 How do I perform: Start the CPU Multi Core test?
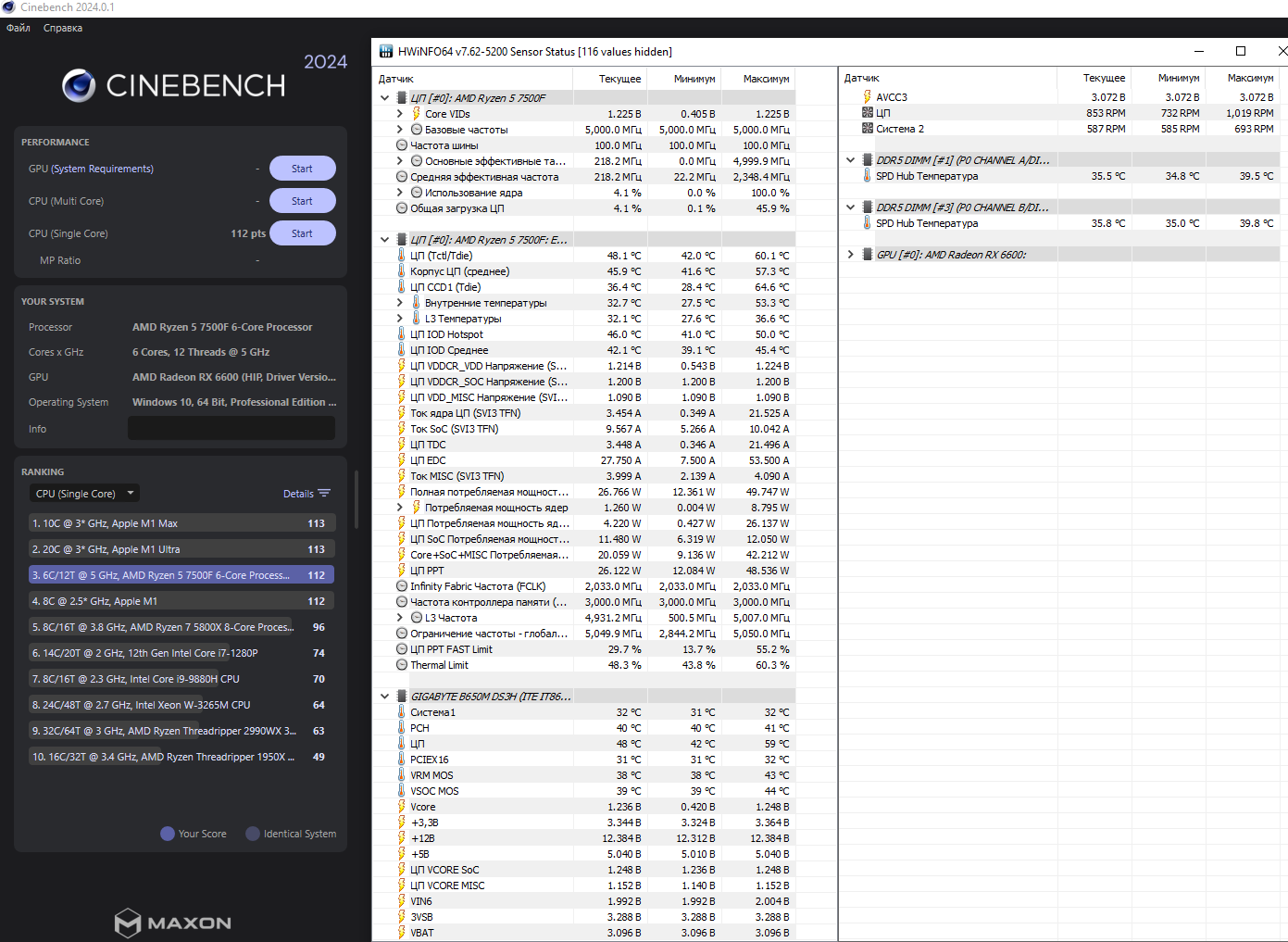point(302,201)
